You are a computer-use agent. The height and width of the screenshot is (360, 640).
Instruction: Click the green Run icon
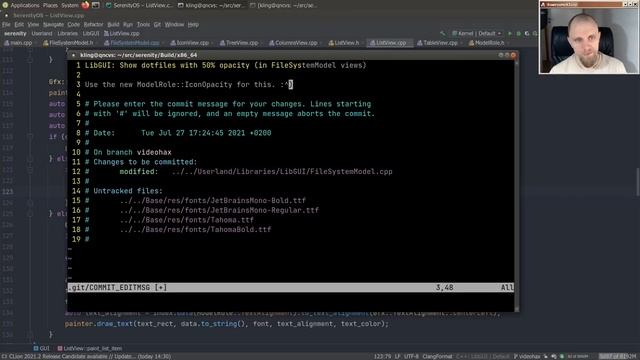tap(509, 33)
